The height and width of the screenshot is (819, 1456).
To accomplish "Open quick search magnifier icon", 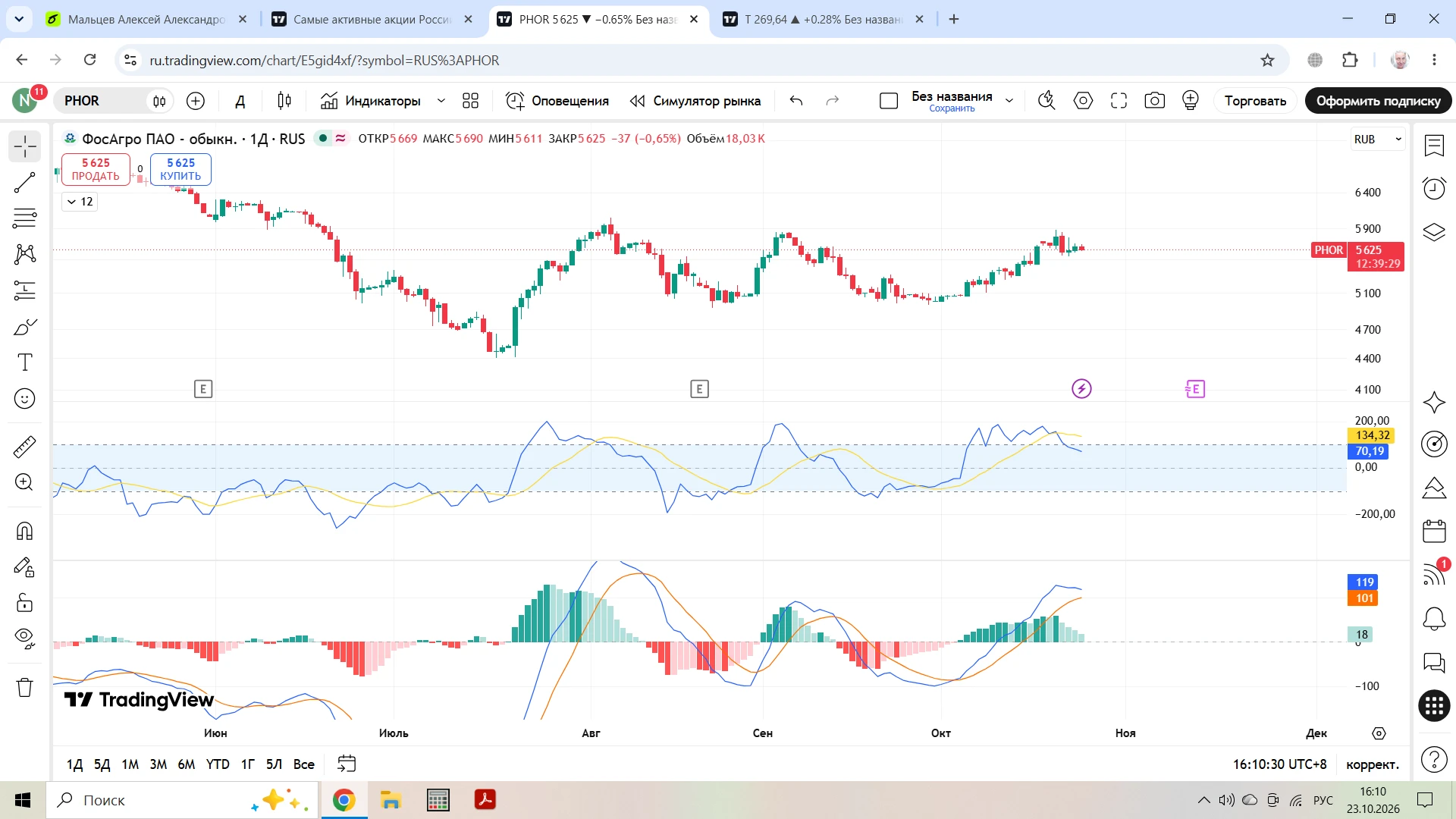I will [1046, 101].
